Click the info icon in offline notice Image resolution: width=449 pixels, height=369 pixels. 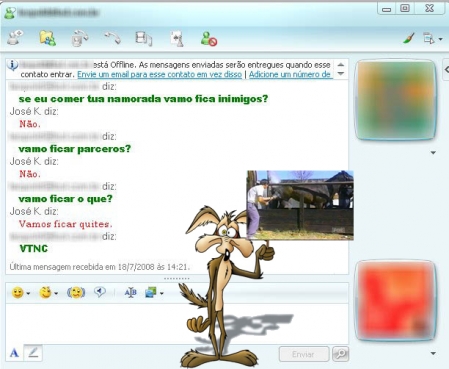coord(12,65)
